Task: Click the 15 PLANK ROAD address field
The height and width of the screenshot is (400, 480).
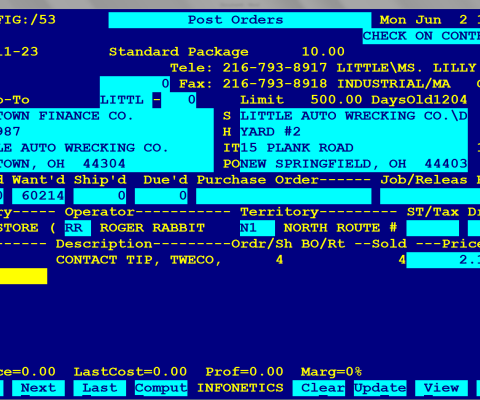Action: 354,148
